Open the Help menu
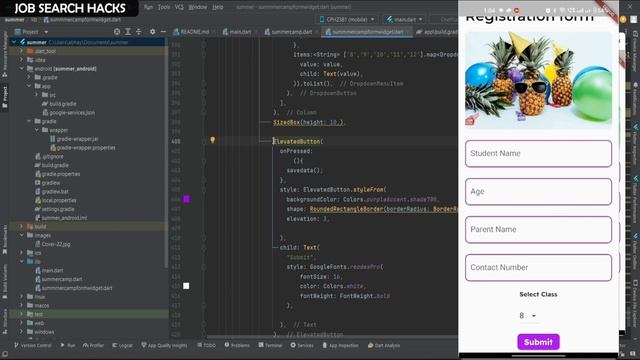 (x=218, y=7)
